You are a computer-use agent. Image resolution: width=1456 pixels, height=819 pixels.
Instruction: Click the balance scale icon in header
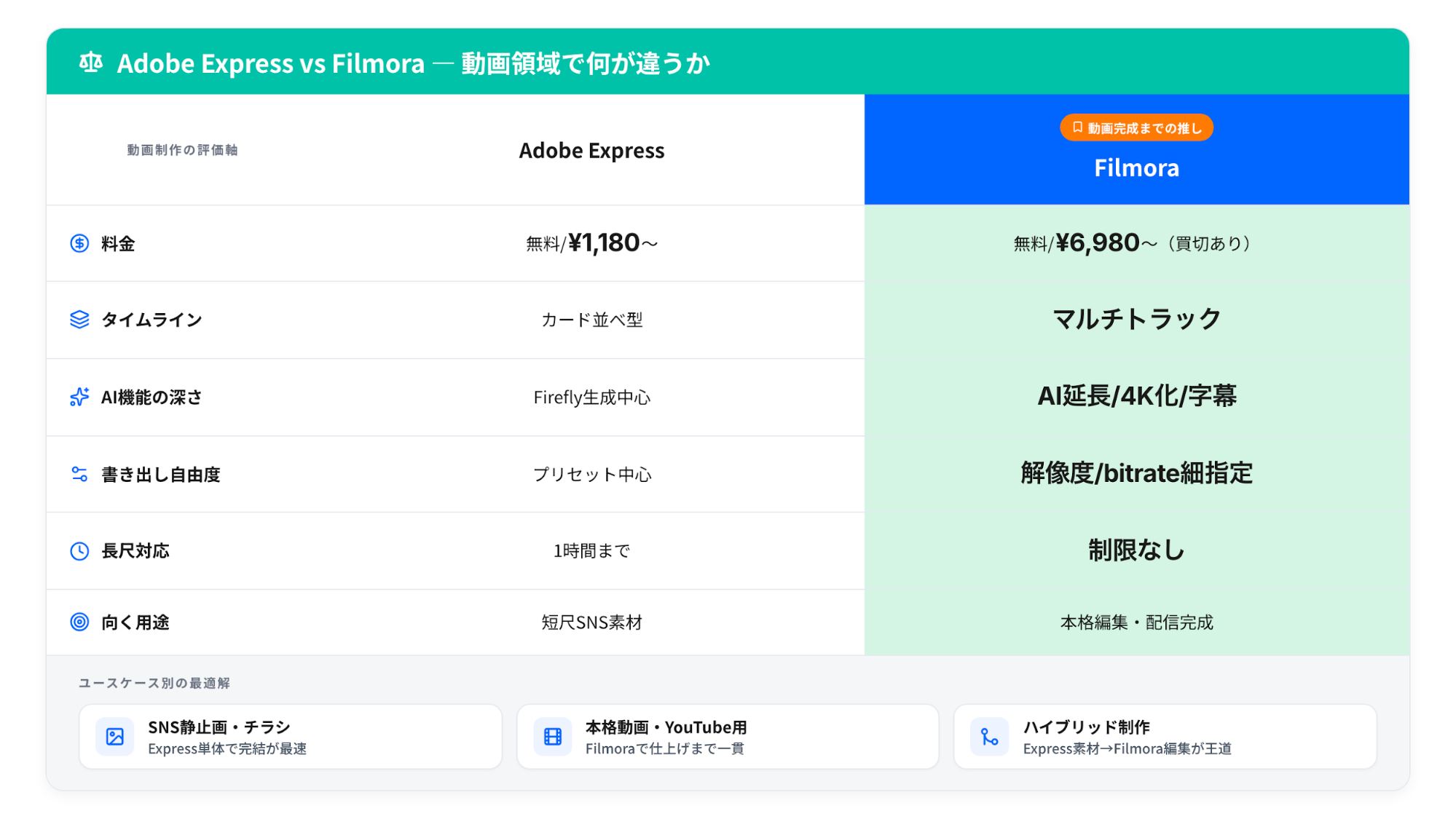[91, 63]
